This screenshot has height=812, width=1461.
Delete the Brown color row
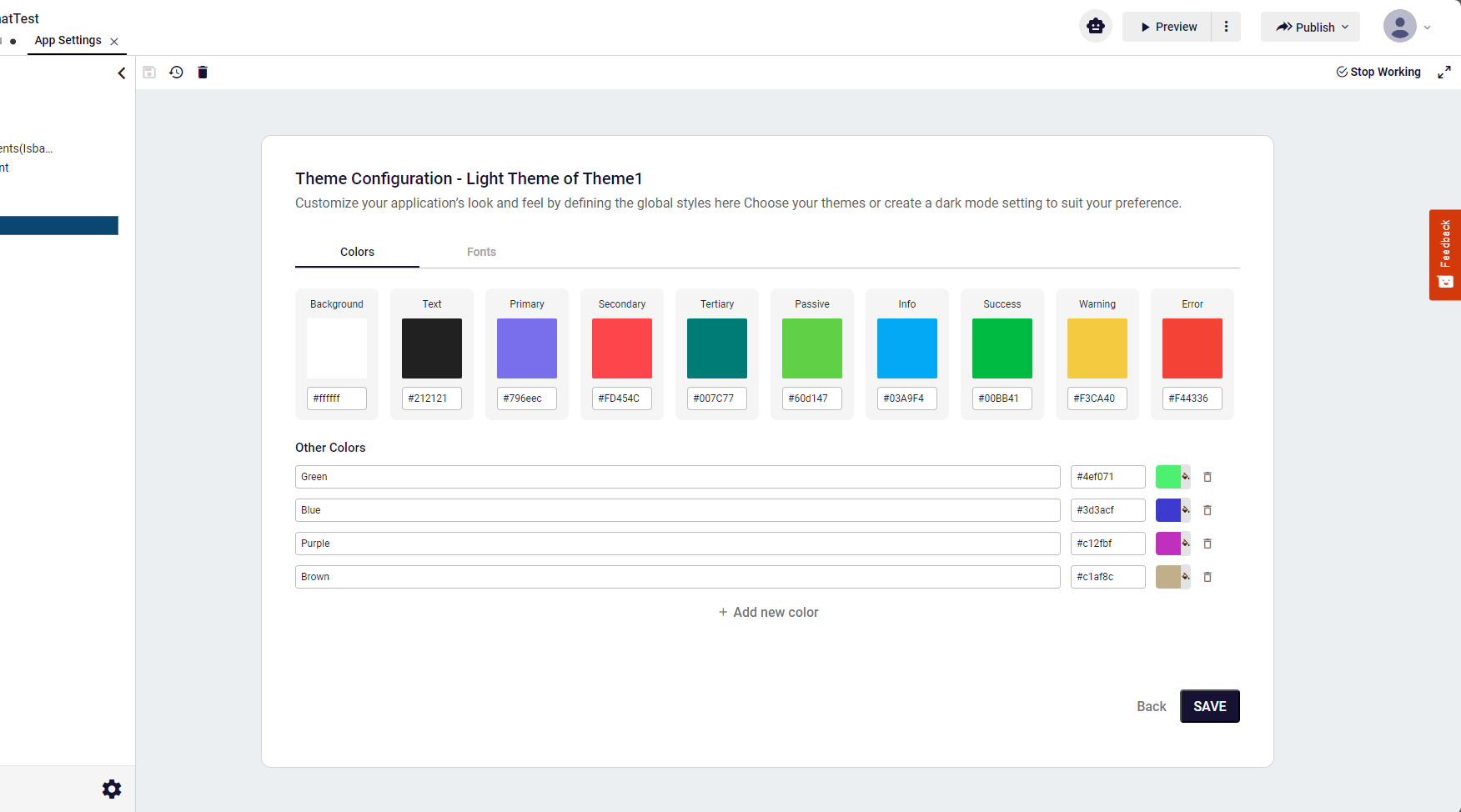(1207, 577)
